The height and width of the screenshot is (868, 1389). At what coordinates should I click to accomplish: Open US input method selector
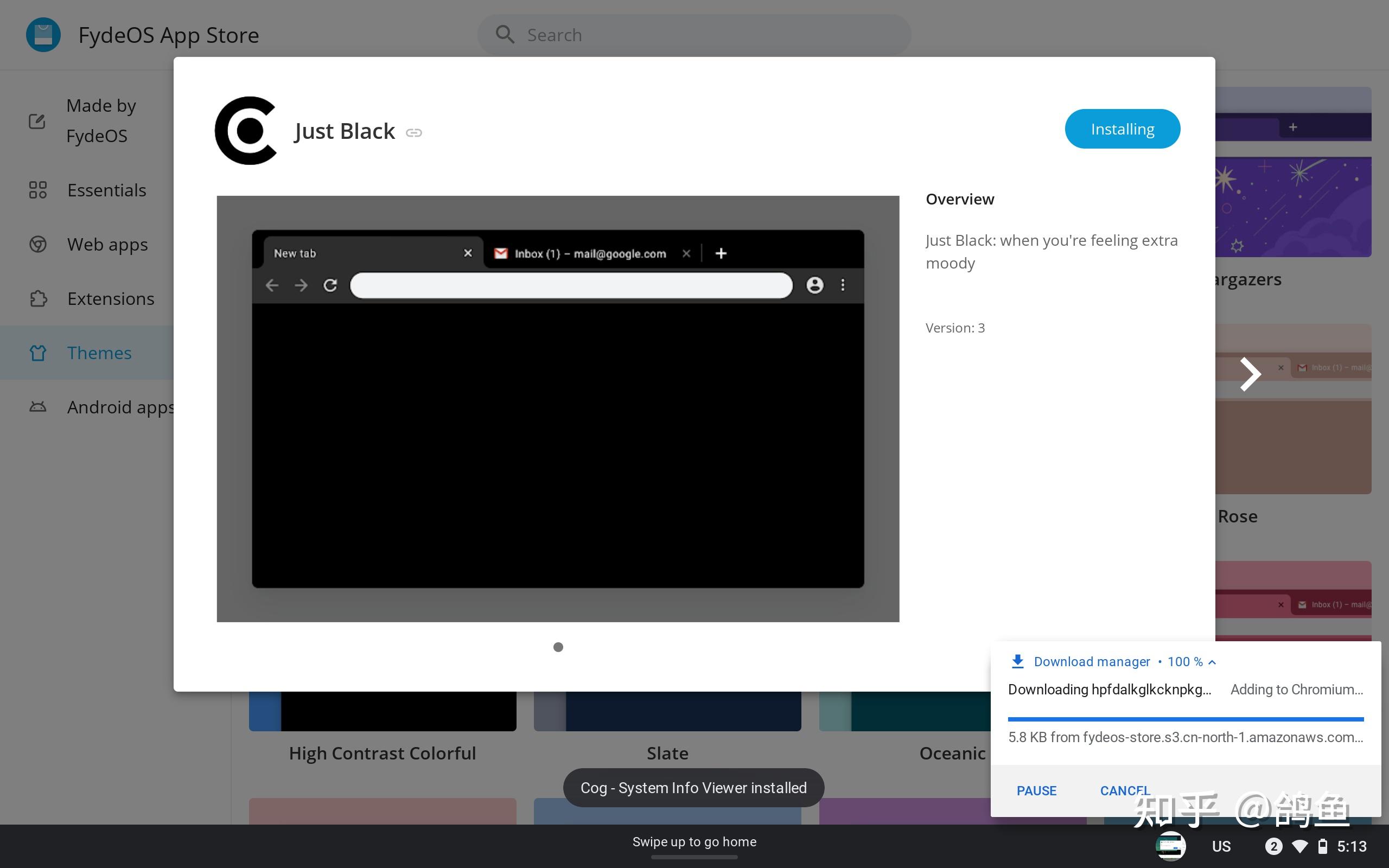point(1221,846)
